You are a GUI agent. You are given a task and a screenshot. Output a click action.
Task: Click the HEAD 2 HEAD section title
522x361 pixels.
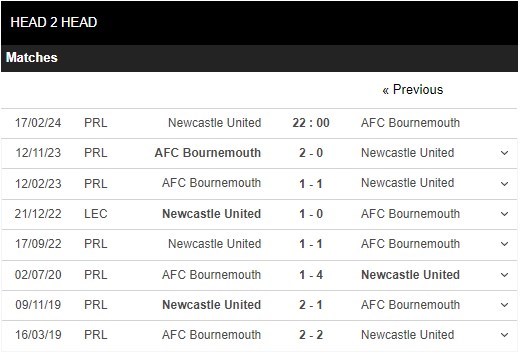pos(54,22)
